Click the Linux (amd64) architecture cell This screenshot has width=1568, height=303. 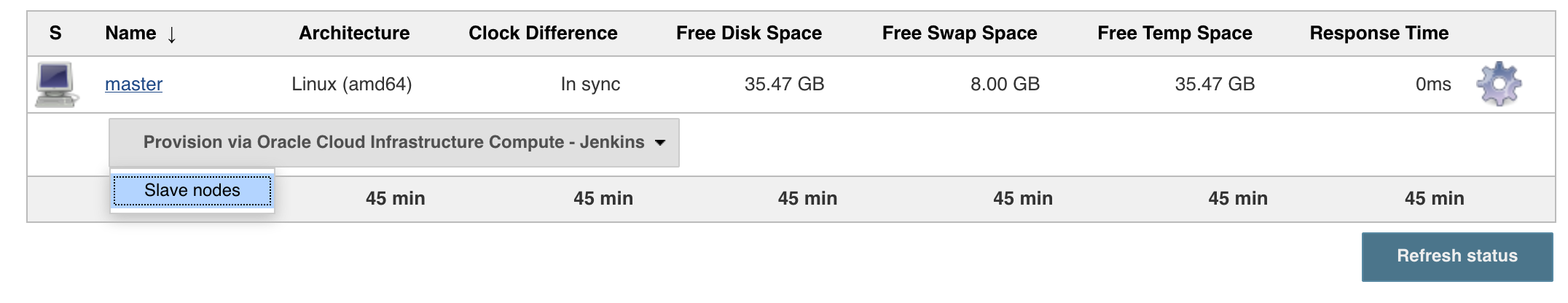(x=351, y=84)
